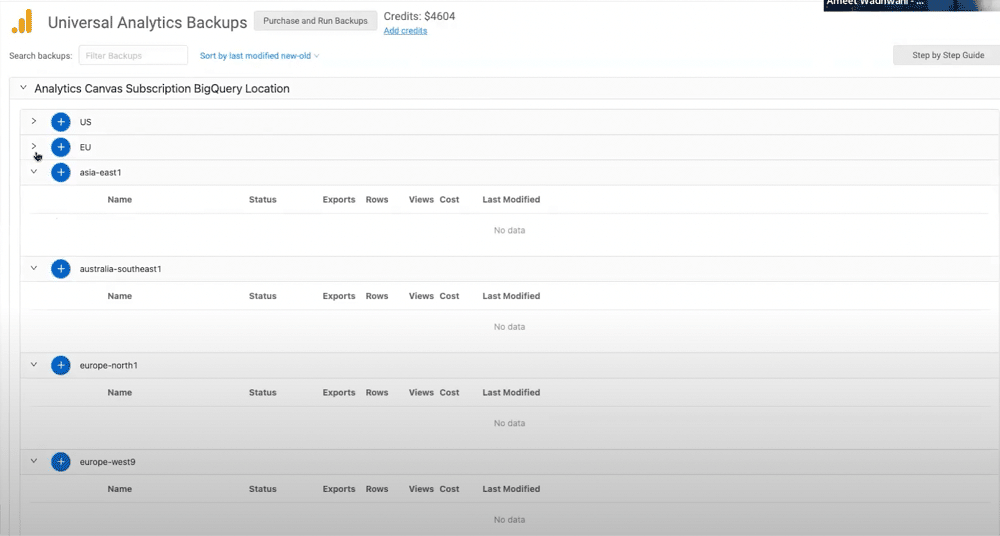Screen dimensions: 1000x536
Task: Click Exports column header in europe-west9
Action: (x=339, y=489)
